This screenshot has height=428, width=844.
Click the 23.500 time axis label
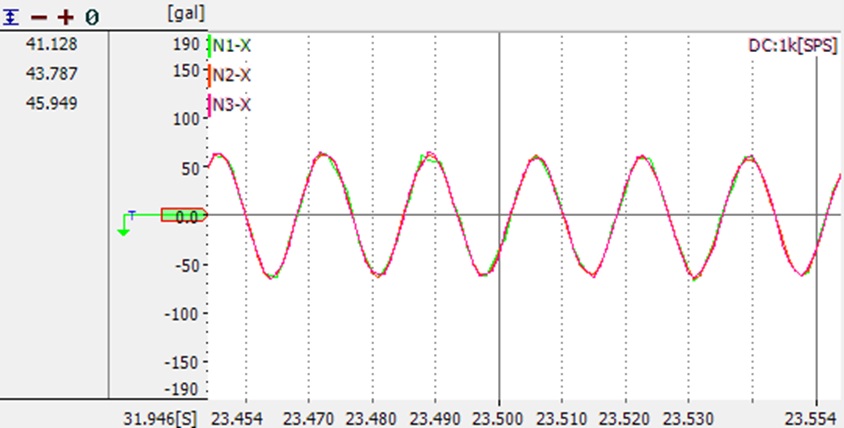click(499, 414)
